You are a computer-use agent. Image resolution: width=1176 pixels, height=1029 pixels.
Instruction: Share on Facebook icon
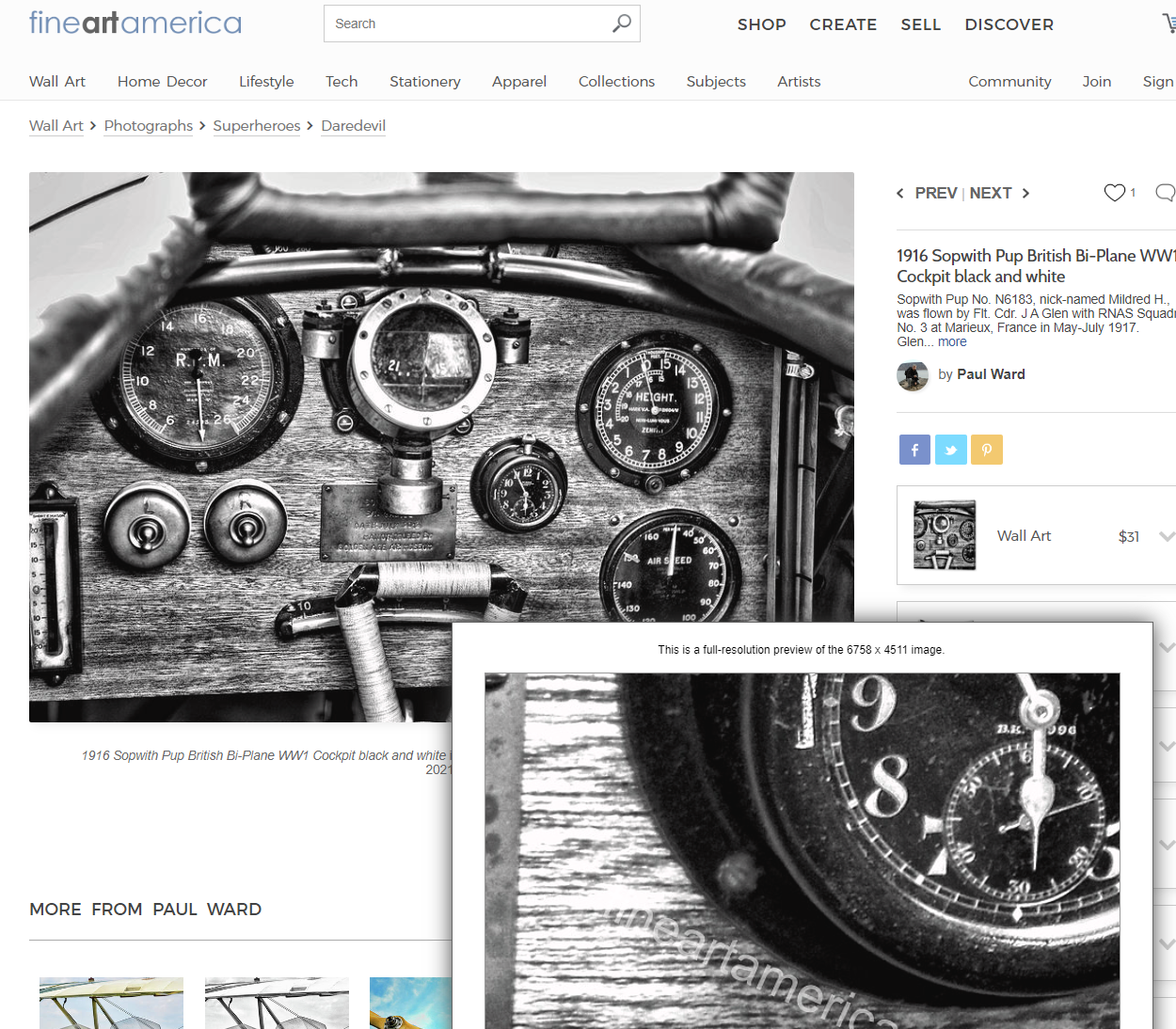[914, 450]
